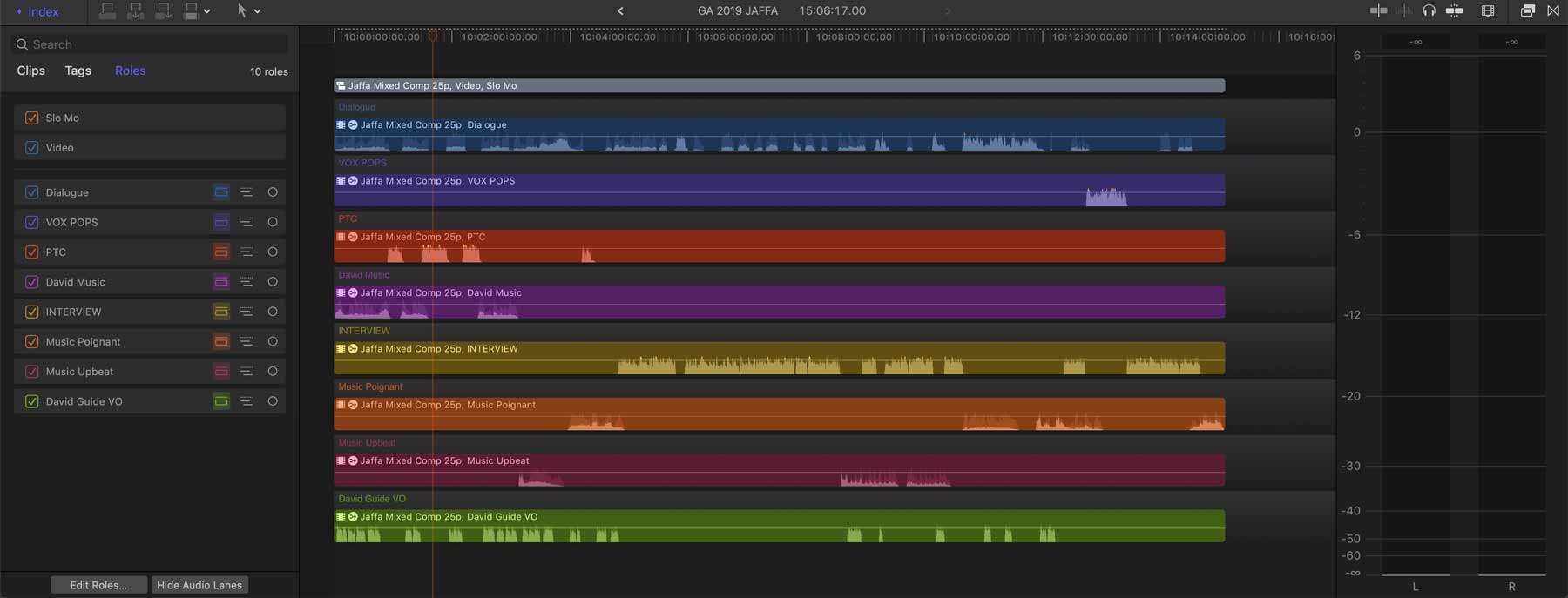Focus on the David Music role
Screen dimensions: 1568x598
[273, 282]
